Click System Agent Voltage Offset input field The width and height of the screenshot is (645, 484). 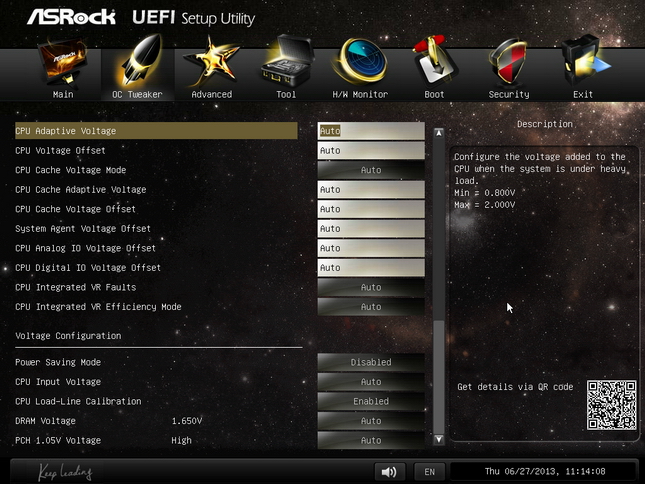point(371,229)
